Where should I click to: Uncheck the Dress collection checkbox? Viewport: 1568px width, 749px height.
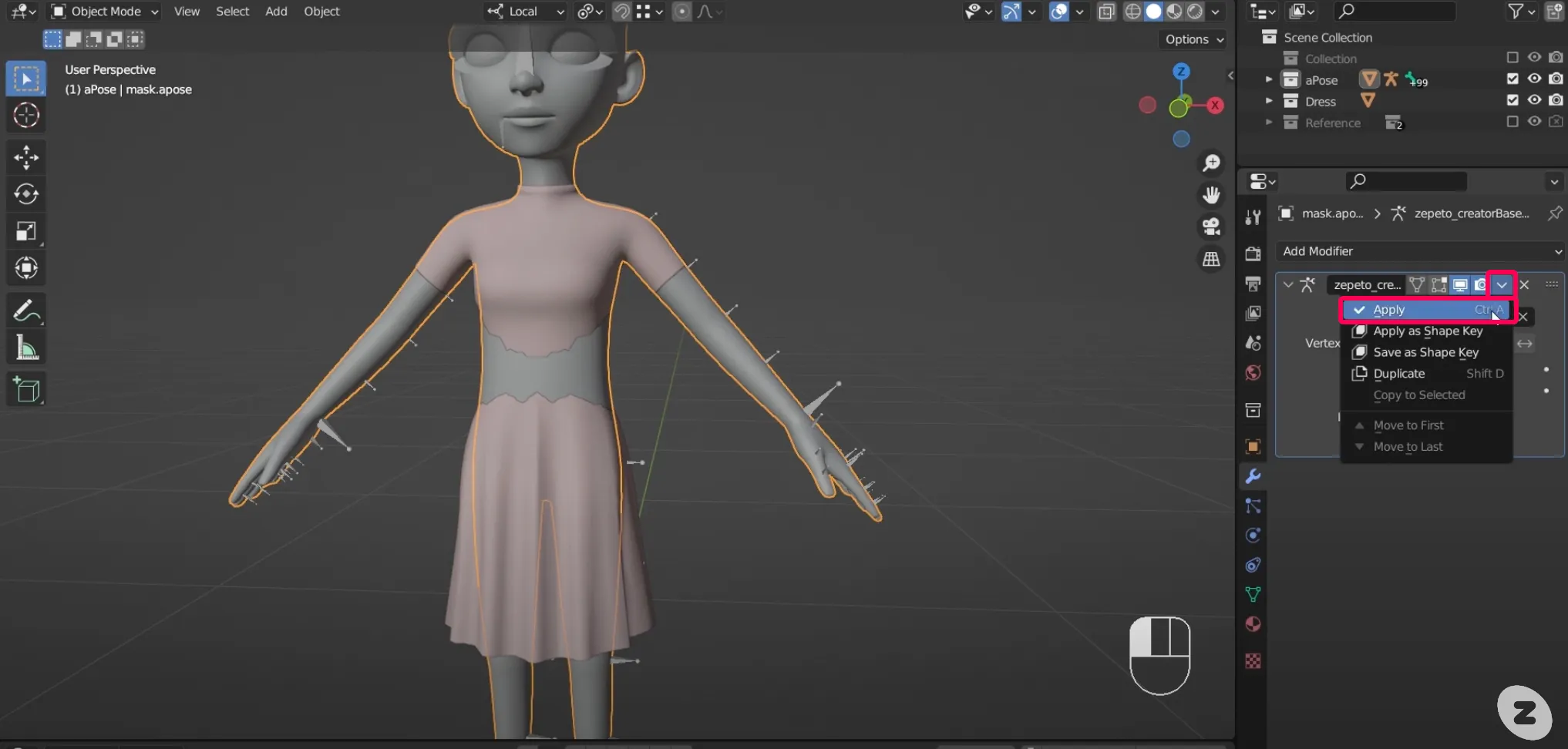coord(1512,100)
